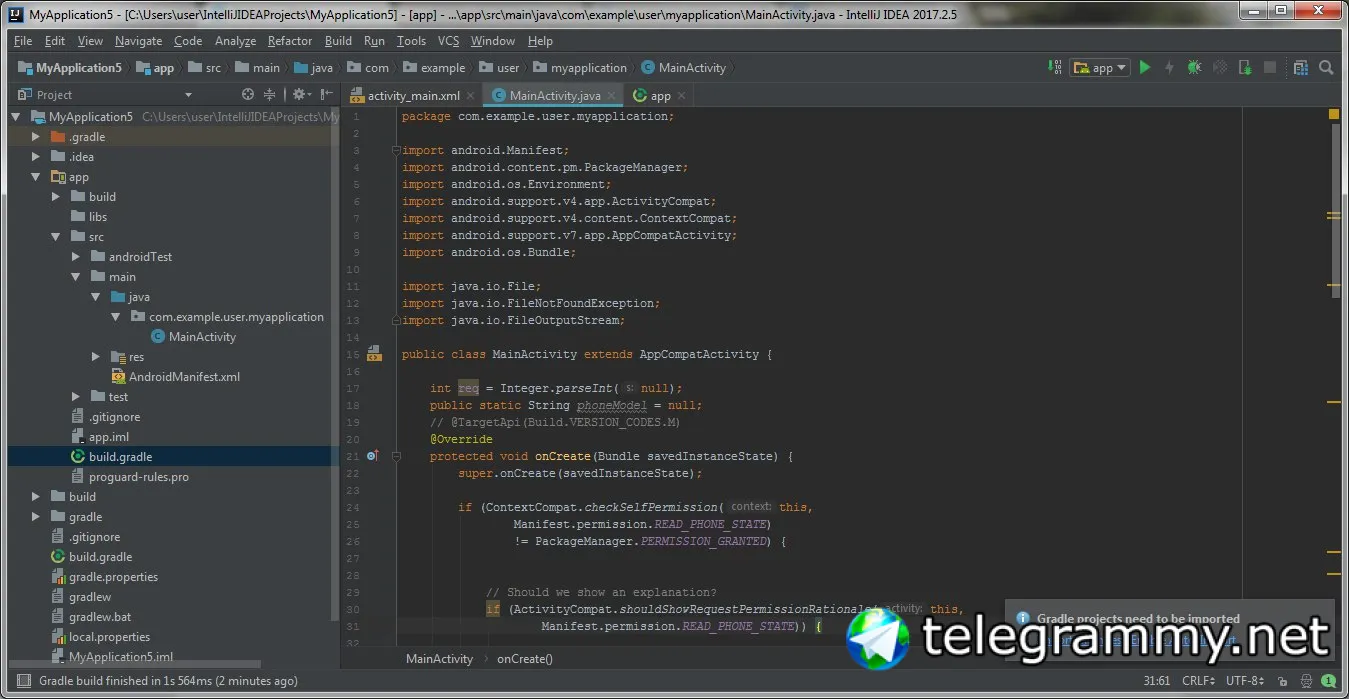This screenshot has height=699, width=1349.
Task: Switch to activity_main.xml tab
Action: pyautogui.click(x=413, y=96)
